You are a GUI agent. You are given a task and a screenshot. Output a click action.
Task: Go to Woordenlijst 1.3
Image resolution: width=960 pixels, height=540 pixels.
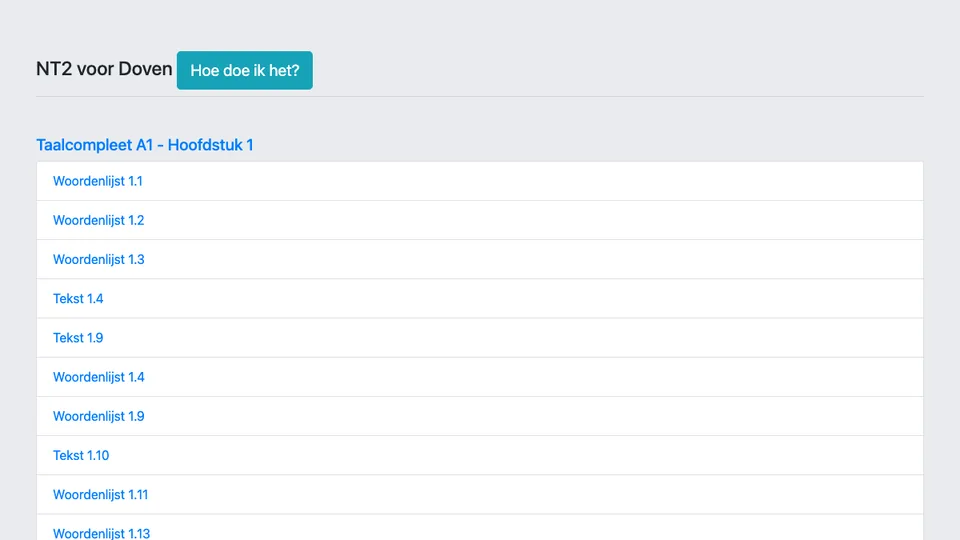point(99,260)
